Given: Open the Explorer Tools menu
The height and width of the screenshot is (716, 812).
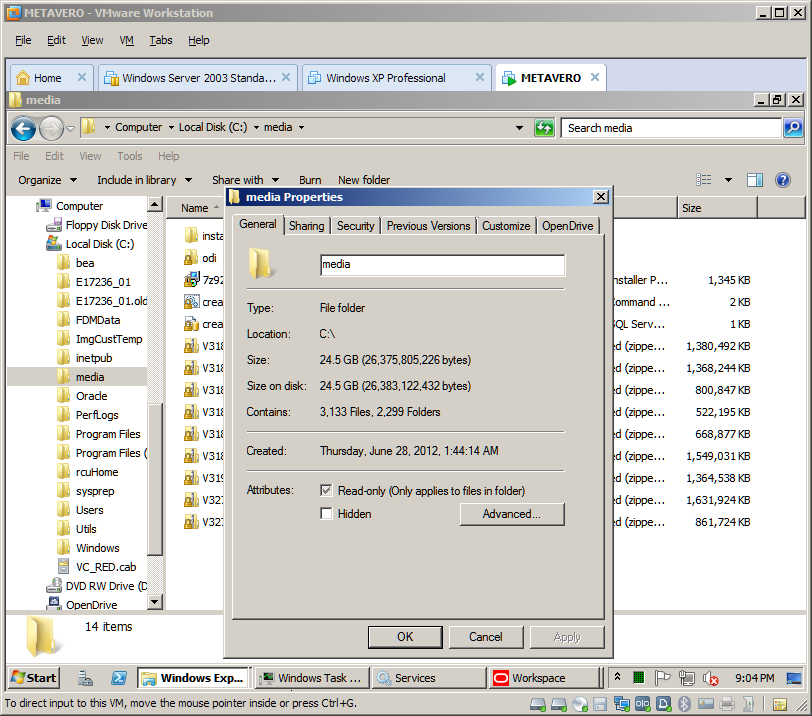Looking at the screenshot, I should pyautogui.click(x=129, y=156).
